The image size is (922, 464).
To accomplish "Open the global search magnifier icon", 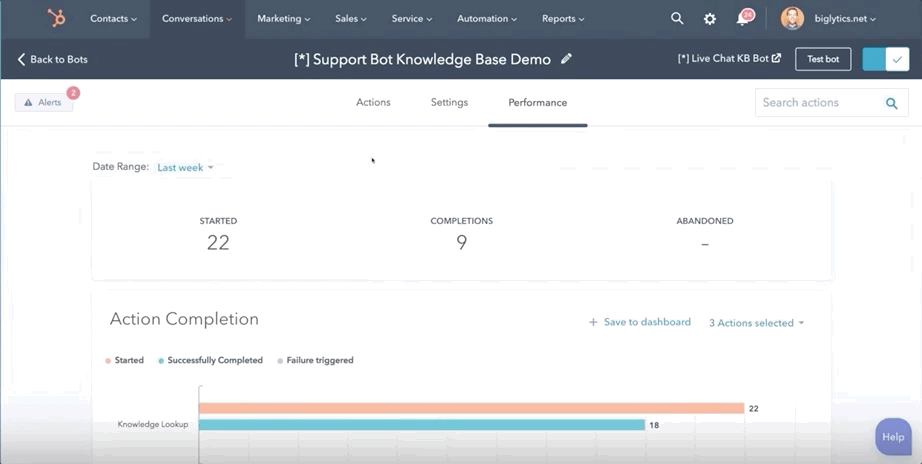I will coord(677,18).
